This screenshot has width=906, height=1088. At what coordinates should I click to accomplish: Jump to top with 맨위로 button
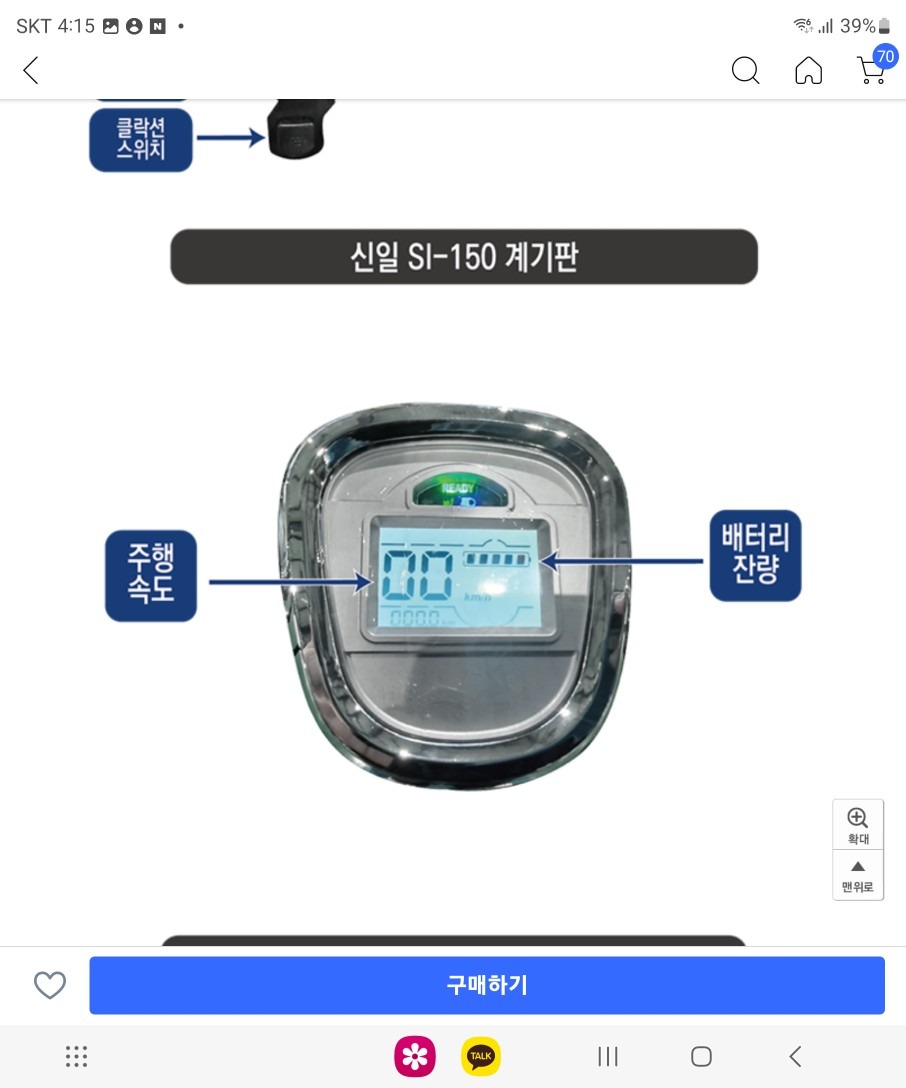pos(858,876)
